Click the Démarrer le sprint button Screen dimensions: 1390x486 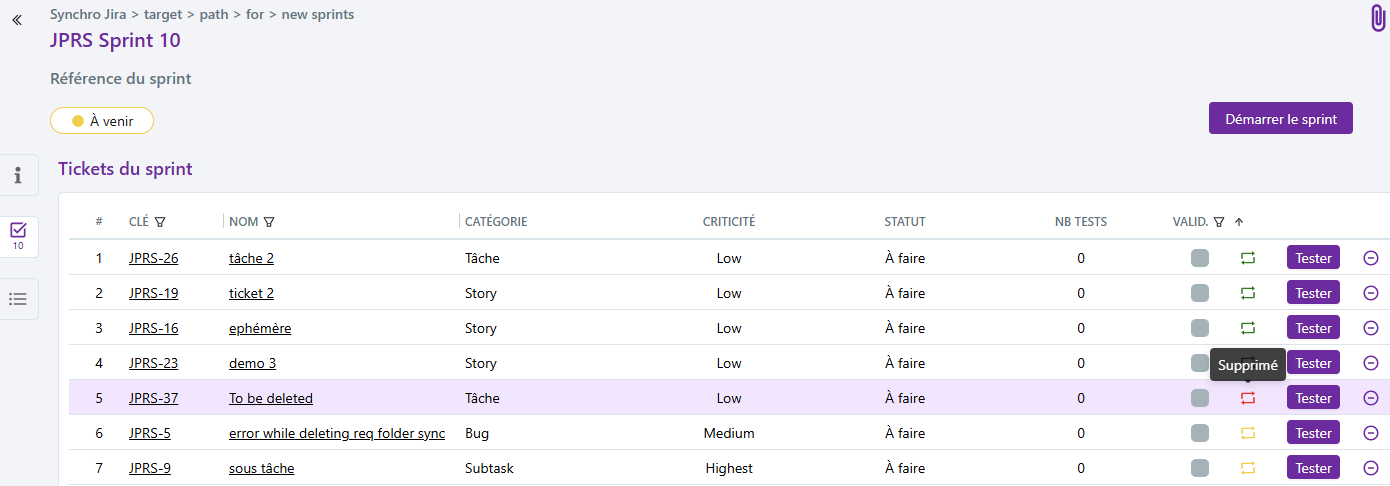[x=1281, y=118]
